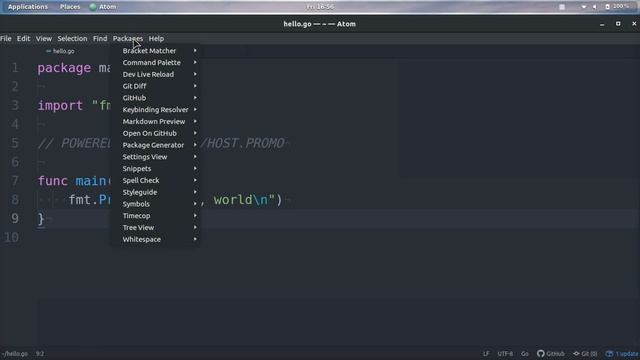Expand Command Palette submenu

coord(156,62)
